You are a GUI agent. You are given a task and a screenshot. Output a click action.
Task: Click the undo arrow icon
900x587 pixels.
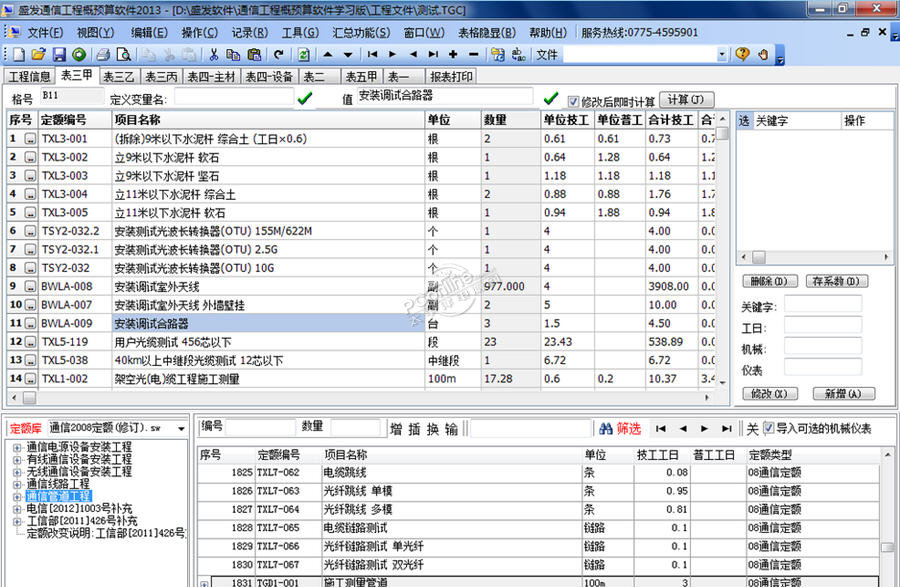(279, 55)
